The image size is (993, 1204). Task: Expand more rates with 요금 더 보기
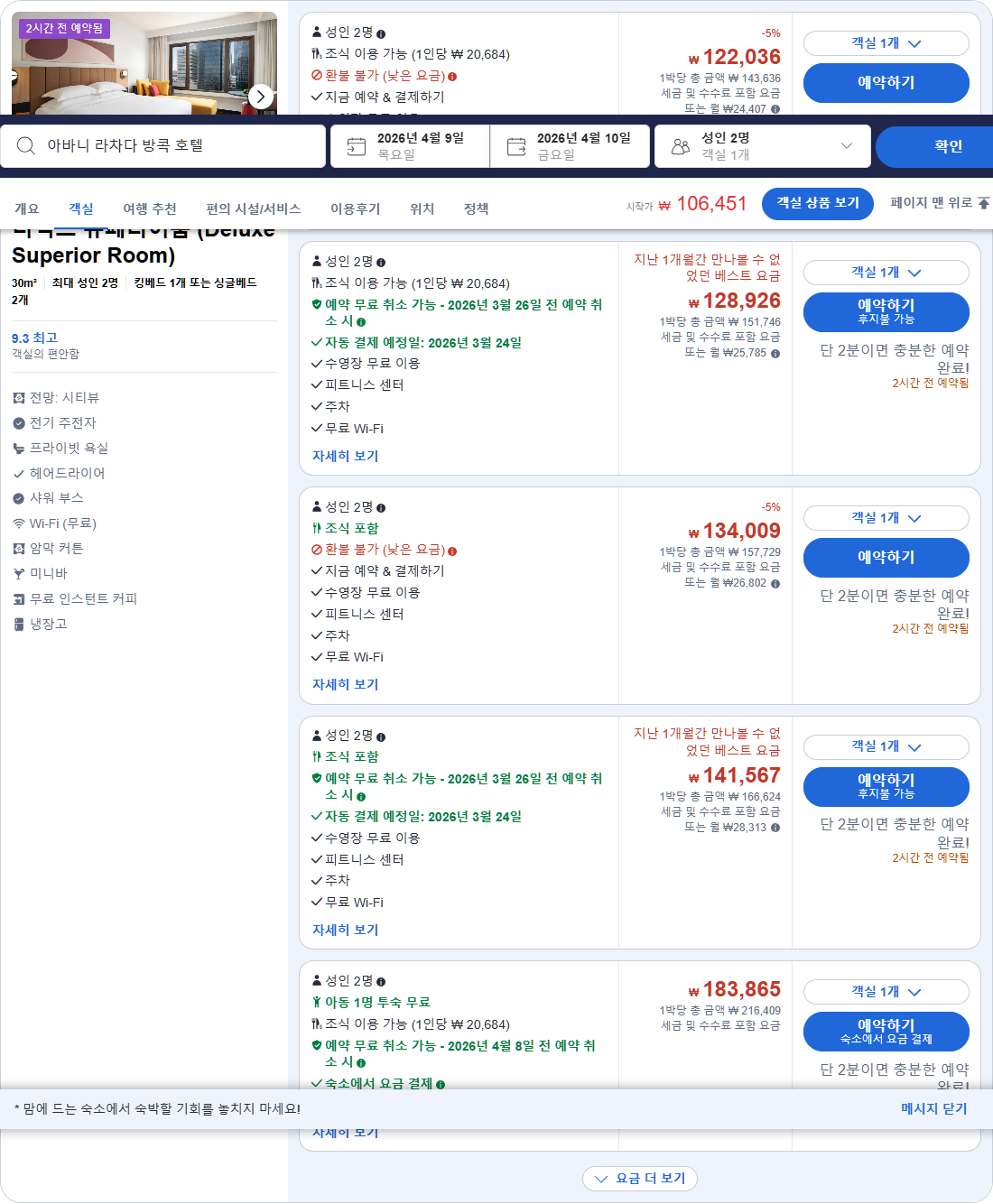[x=640, y=1179]
